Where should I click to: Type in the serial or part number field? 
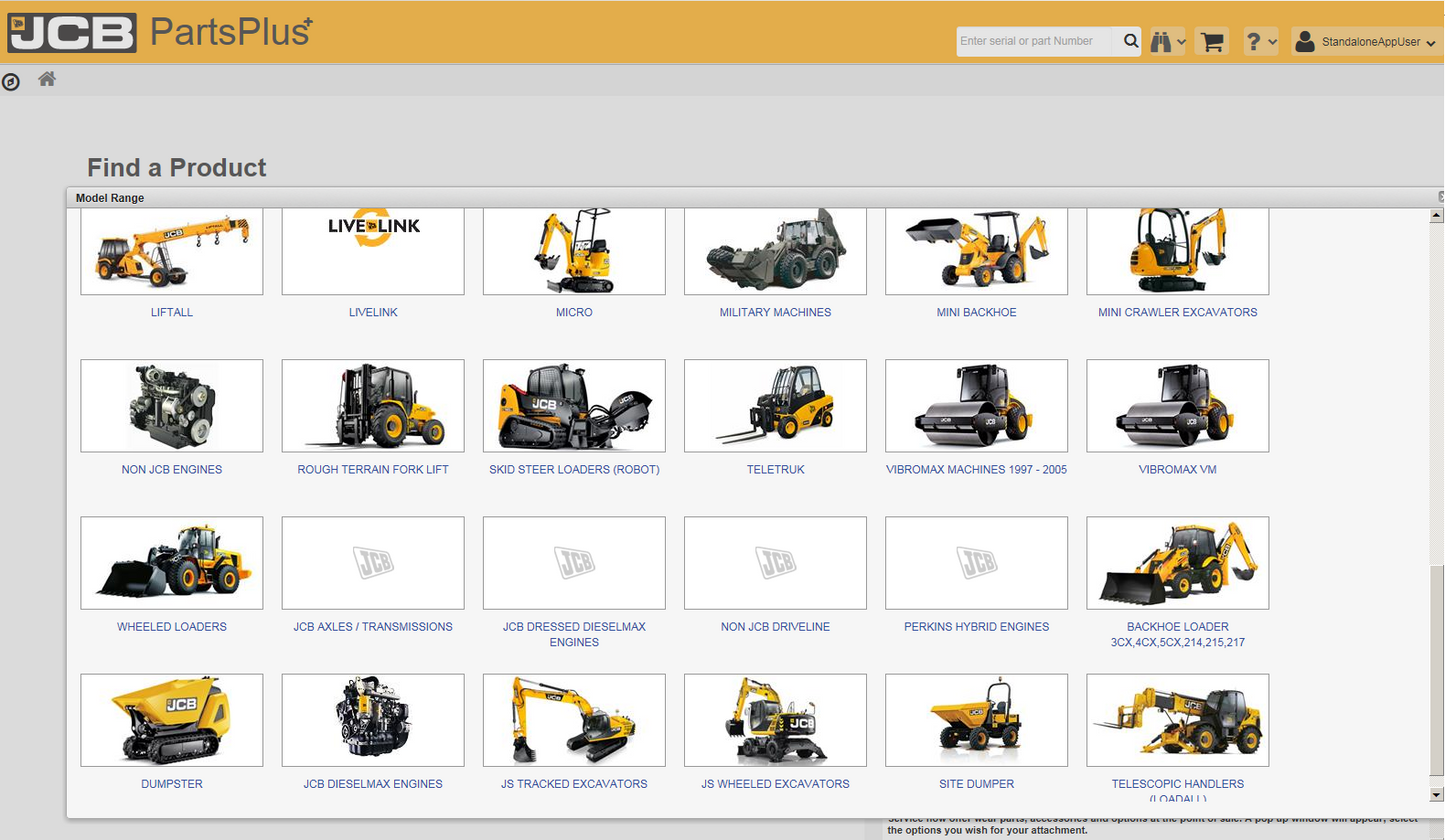(1033, 42)
